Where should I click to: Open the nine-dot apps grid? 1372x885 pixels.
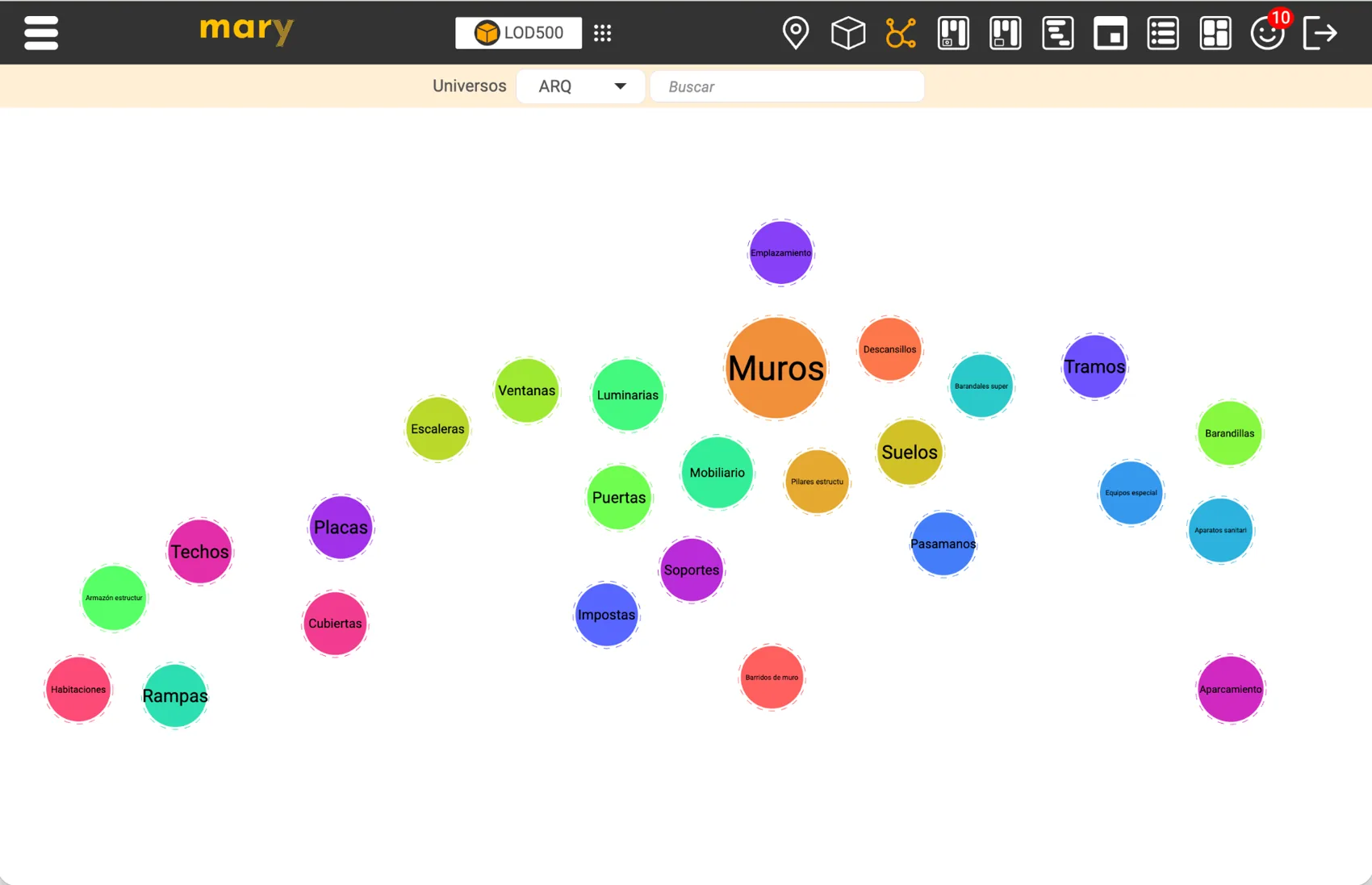pyautogui.click(x=603, y=33)
